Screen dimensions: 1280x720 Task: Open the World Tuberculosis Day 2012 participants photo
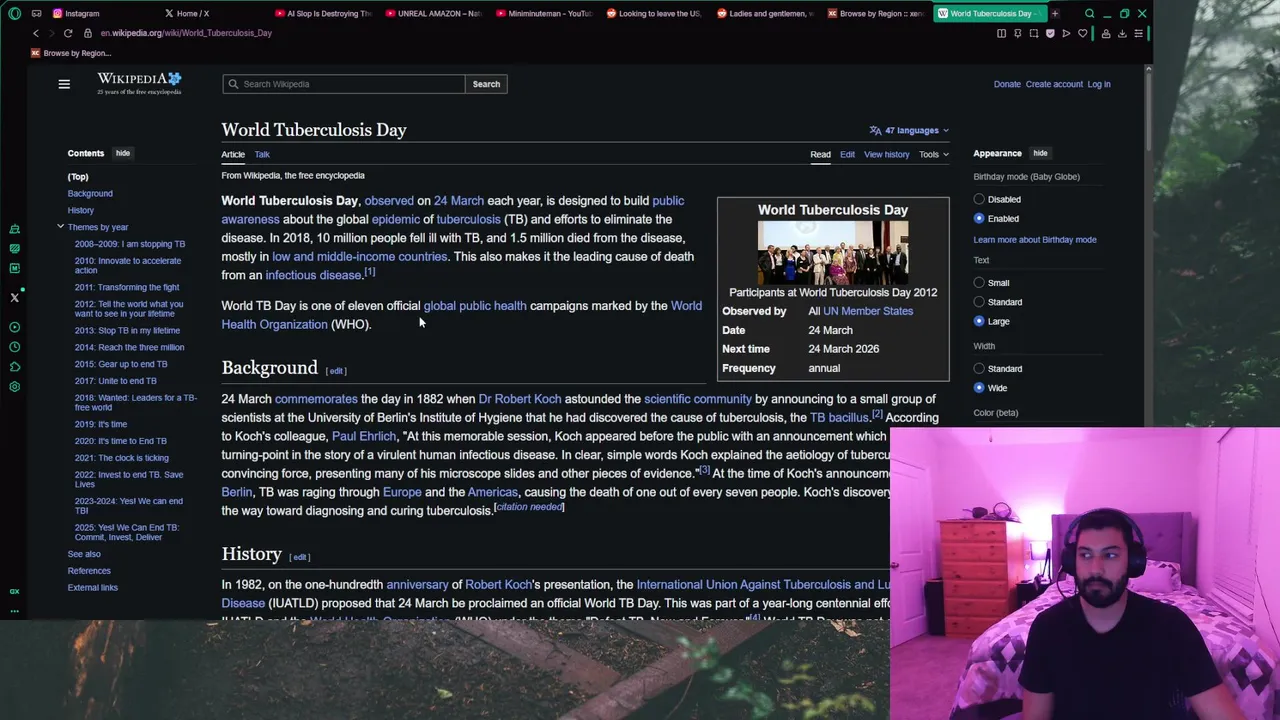point(833,252)
